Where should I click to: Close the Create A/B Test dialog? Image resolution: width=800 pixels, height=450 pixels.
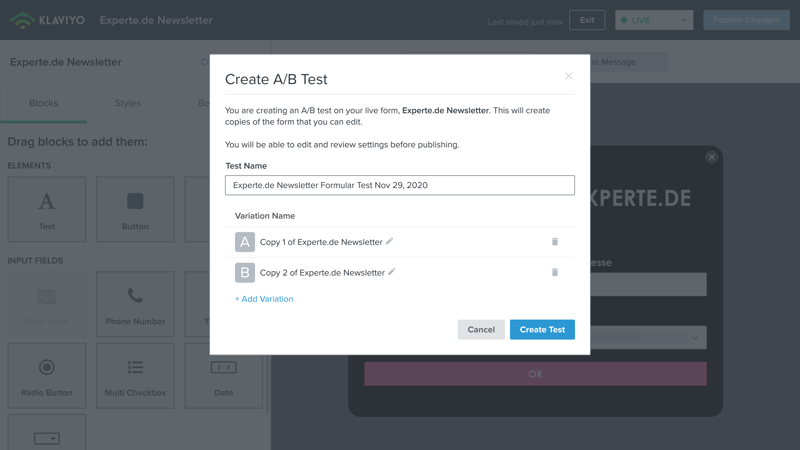coord(568,76)
